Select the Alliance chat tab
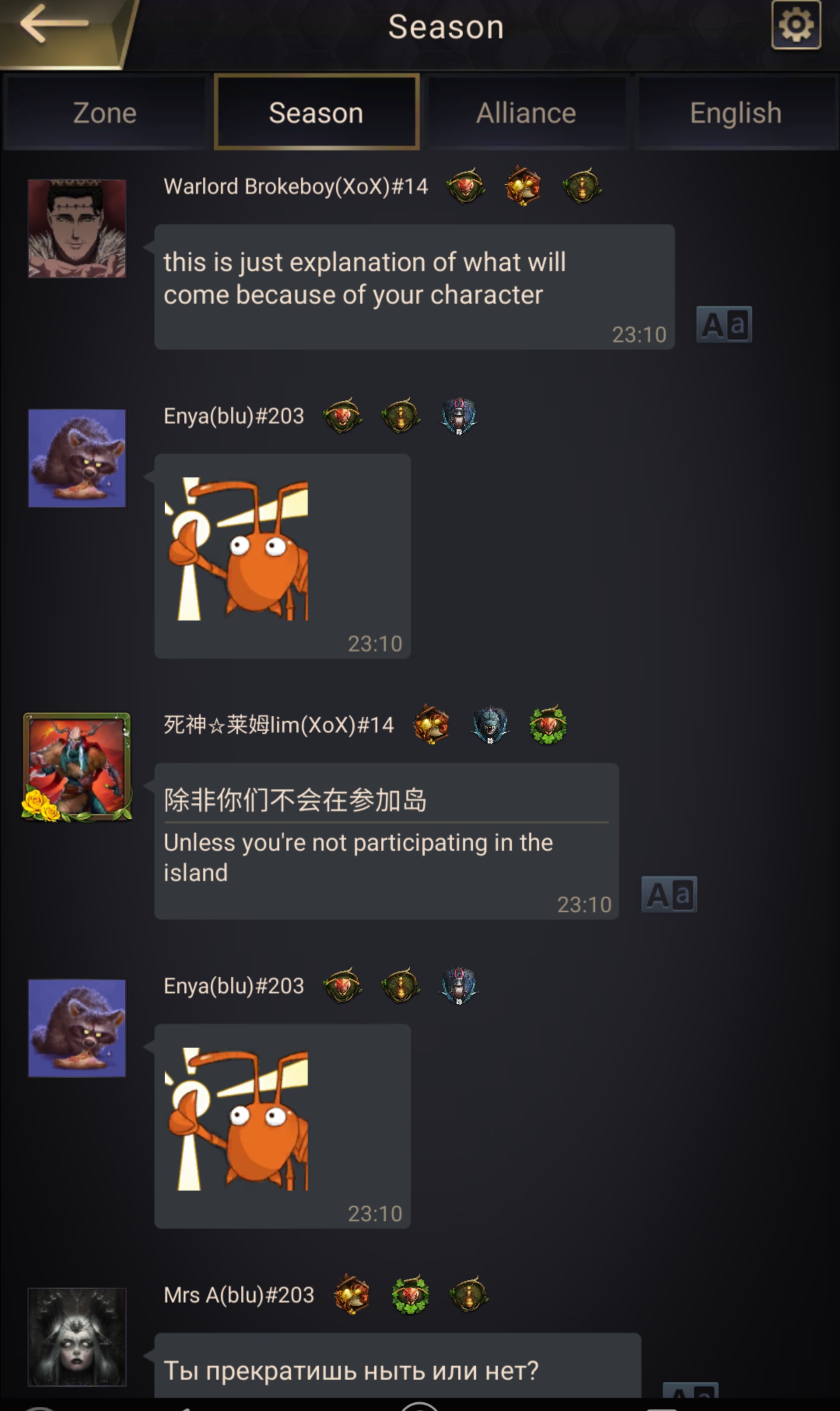This screenshot has width=840, height=1411. 527,113
